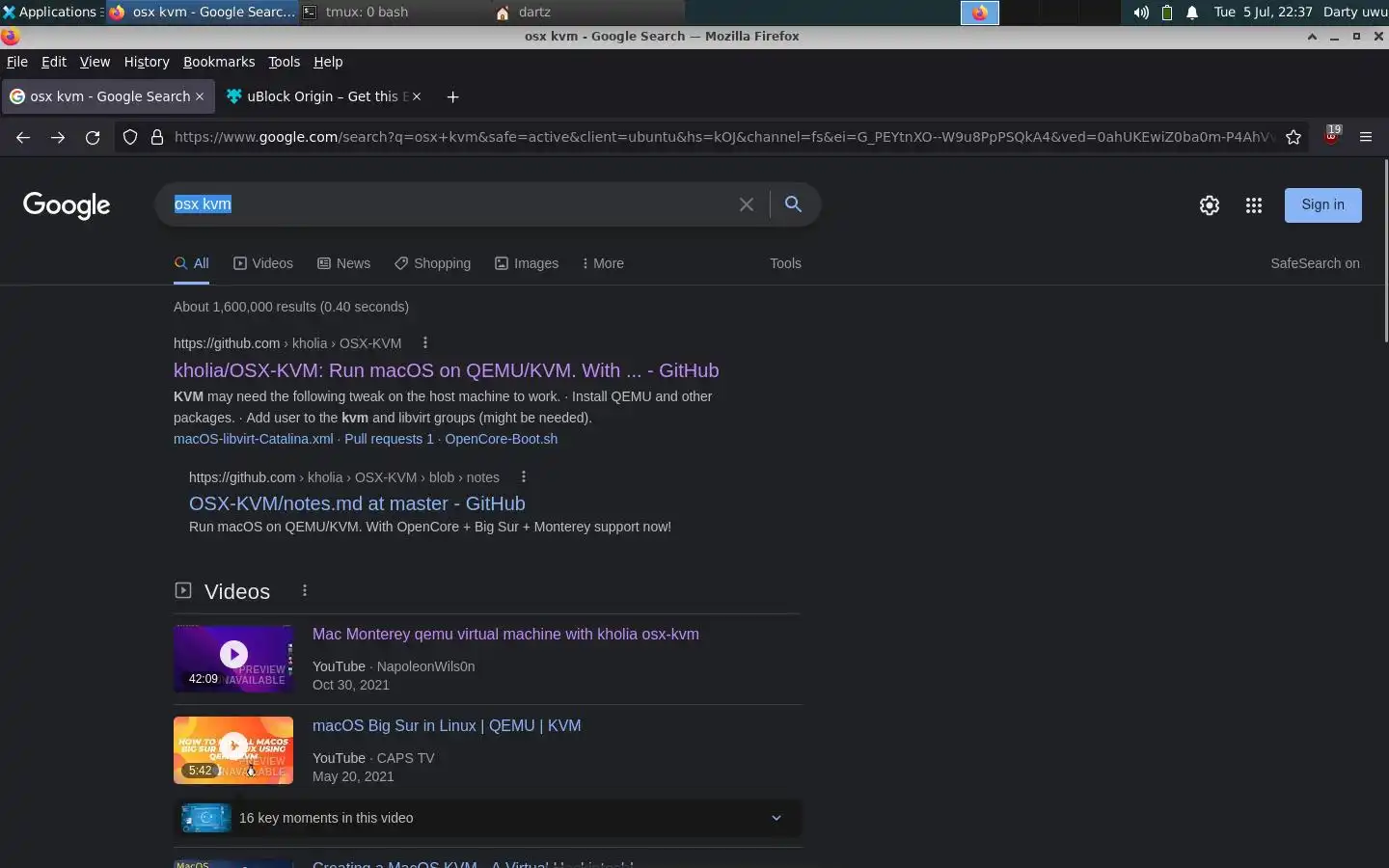Viewport: 1389px width, 868px height.
Task: Open the Google apps grid
Action: pos(1254,205)
